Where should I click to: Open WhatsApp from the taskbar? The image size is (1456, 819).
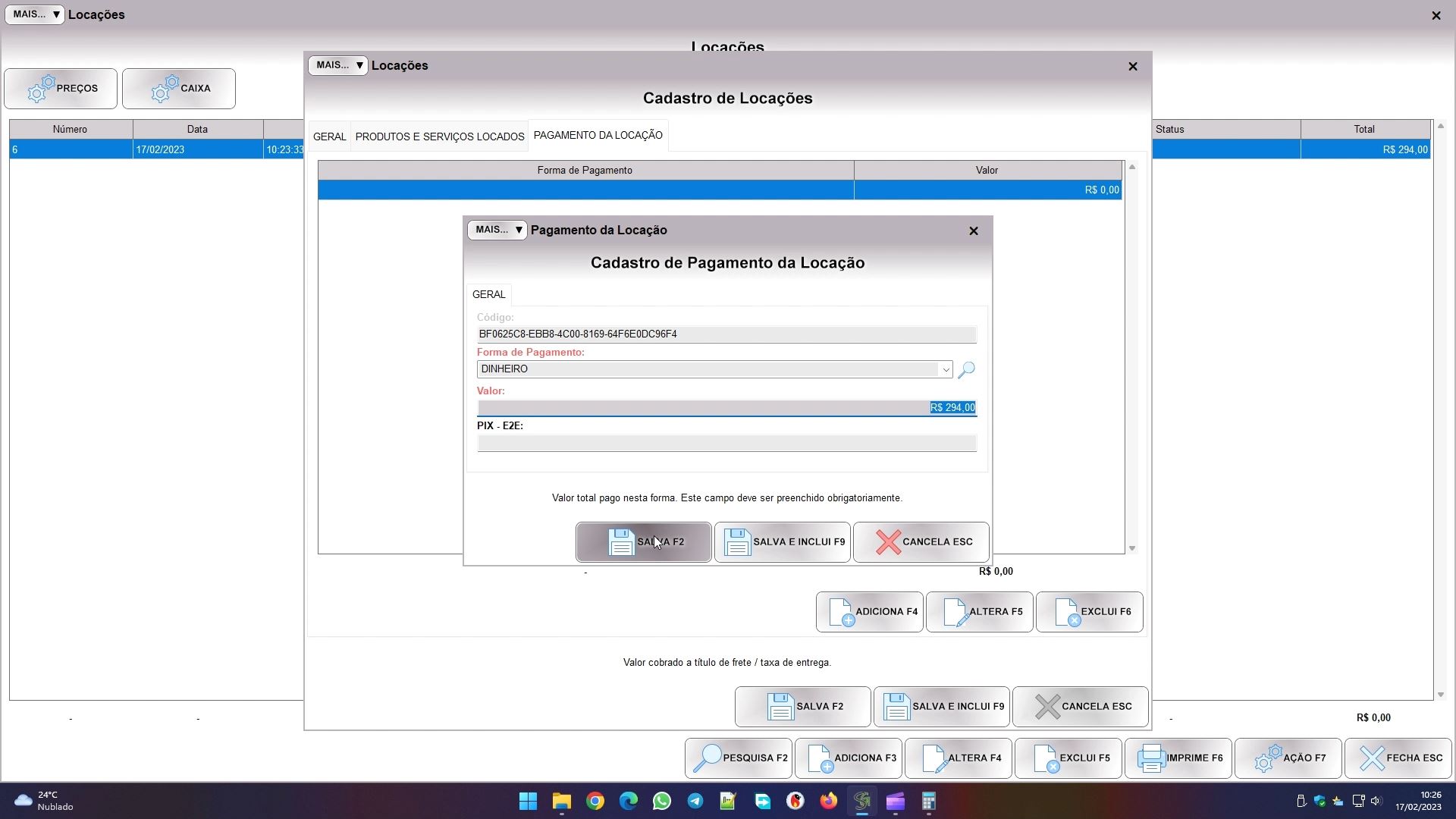[662, 802]
